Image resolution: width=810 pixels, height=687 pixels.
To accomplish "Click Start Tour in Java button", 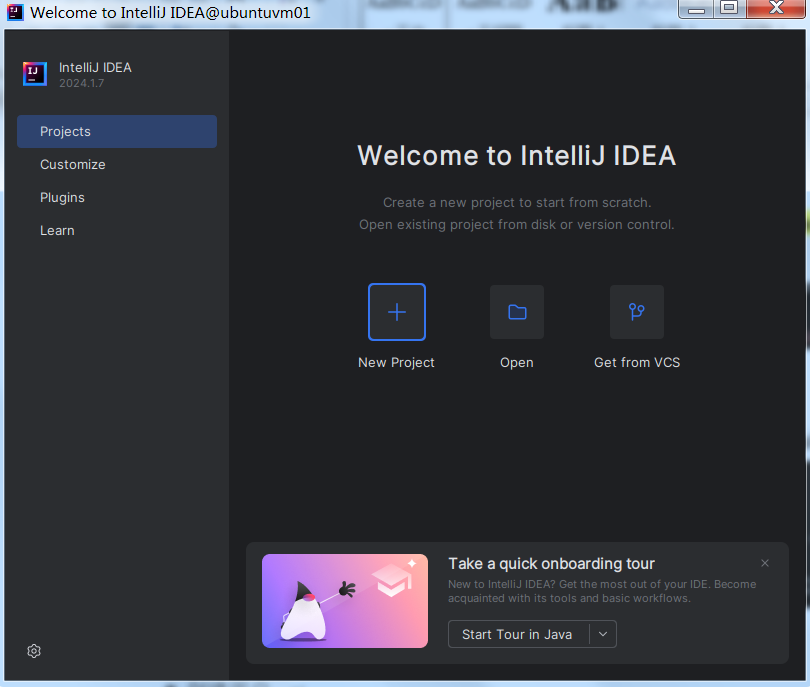I will point(518,634).
